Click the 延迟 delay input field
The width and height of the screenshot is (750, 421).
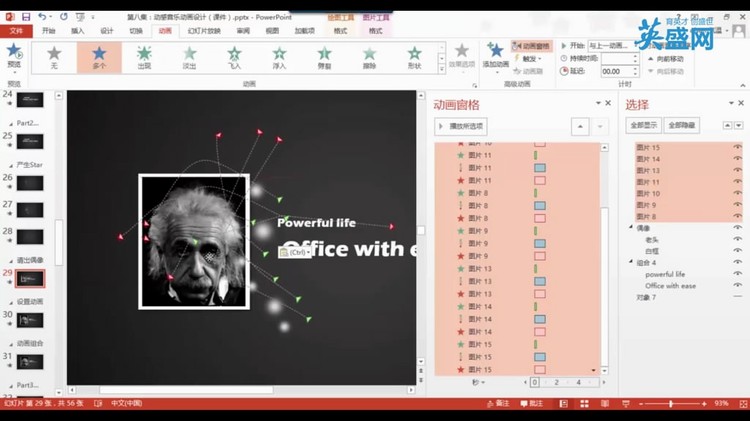pyautogui.click(x=616, y=71)
